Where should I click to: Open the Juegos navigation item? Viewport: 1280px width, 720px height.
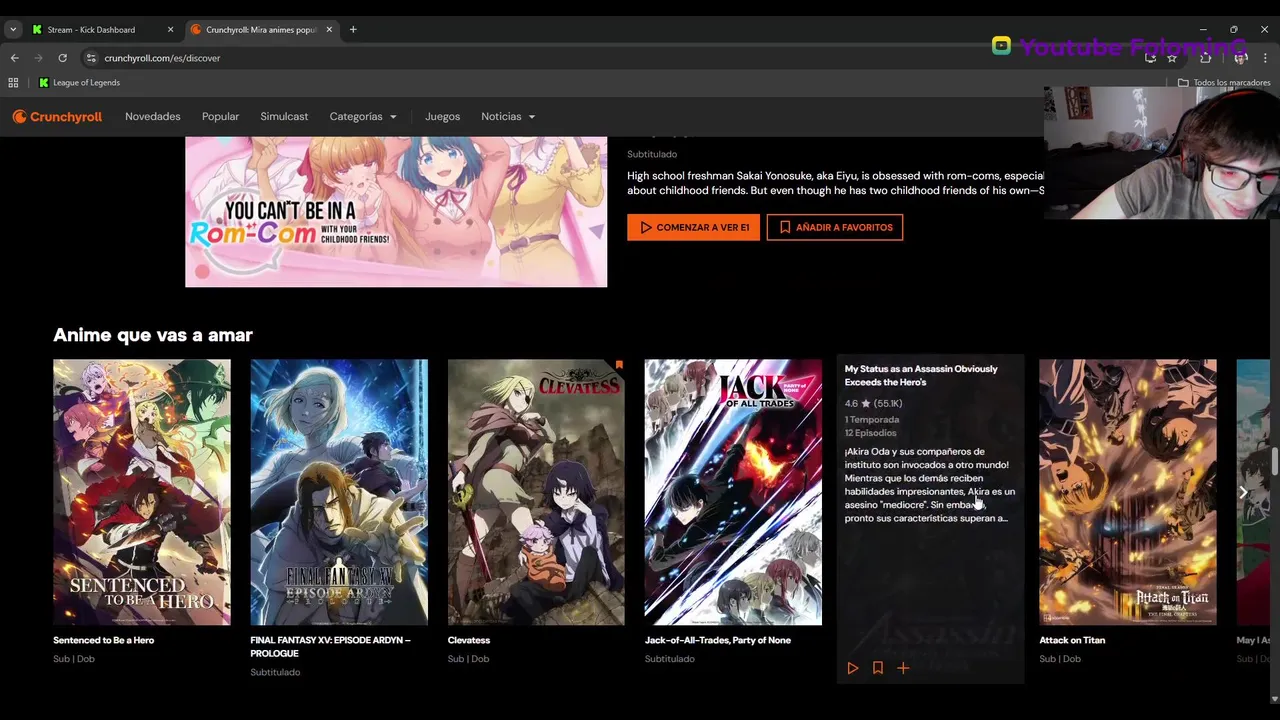(x=442, y=117)
